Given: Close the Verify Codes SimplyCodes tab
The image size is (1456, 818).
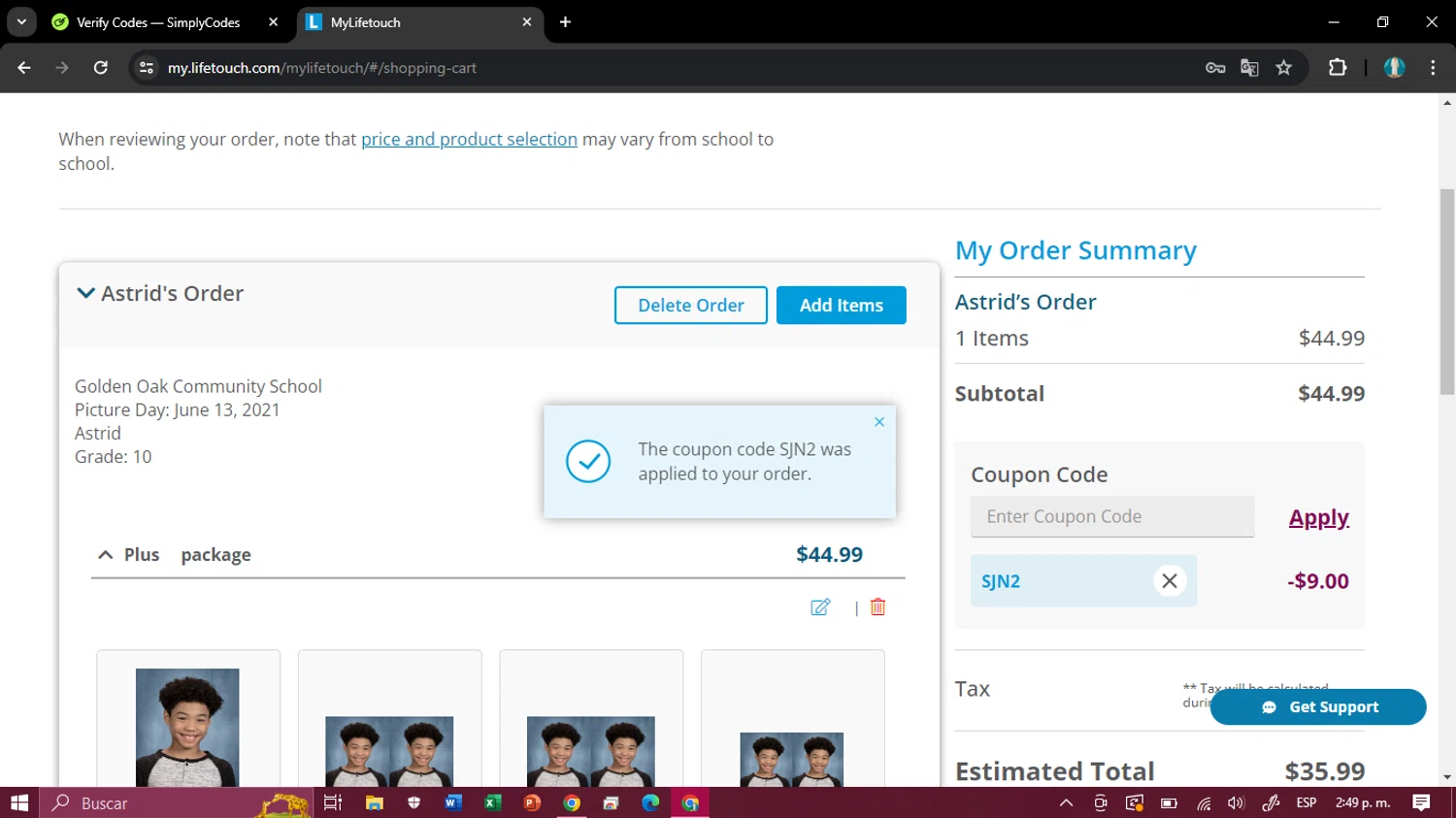Looking at the screenshot, I should [273, 22].
